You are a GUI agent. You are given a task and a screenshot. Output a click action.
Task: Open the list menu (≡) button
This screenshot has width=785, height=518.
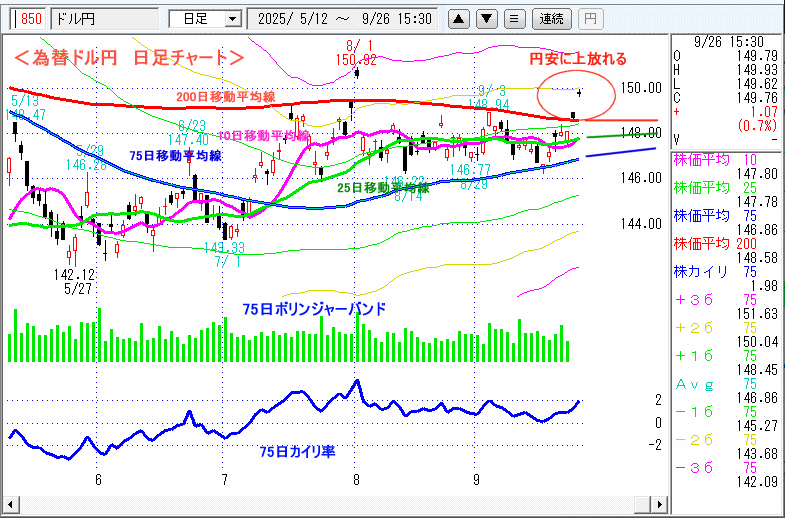pyautogui.click(x=514, y=18)
